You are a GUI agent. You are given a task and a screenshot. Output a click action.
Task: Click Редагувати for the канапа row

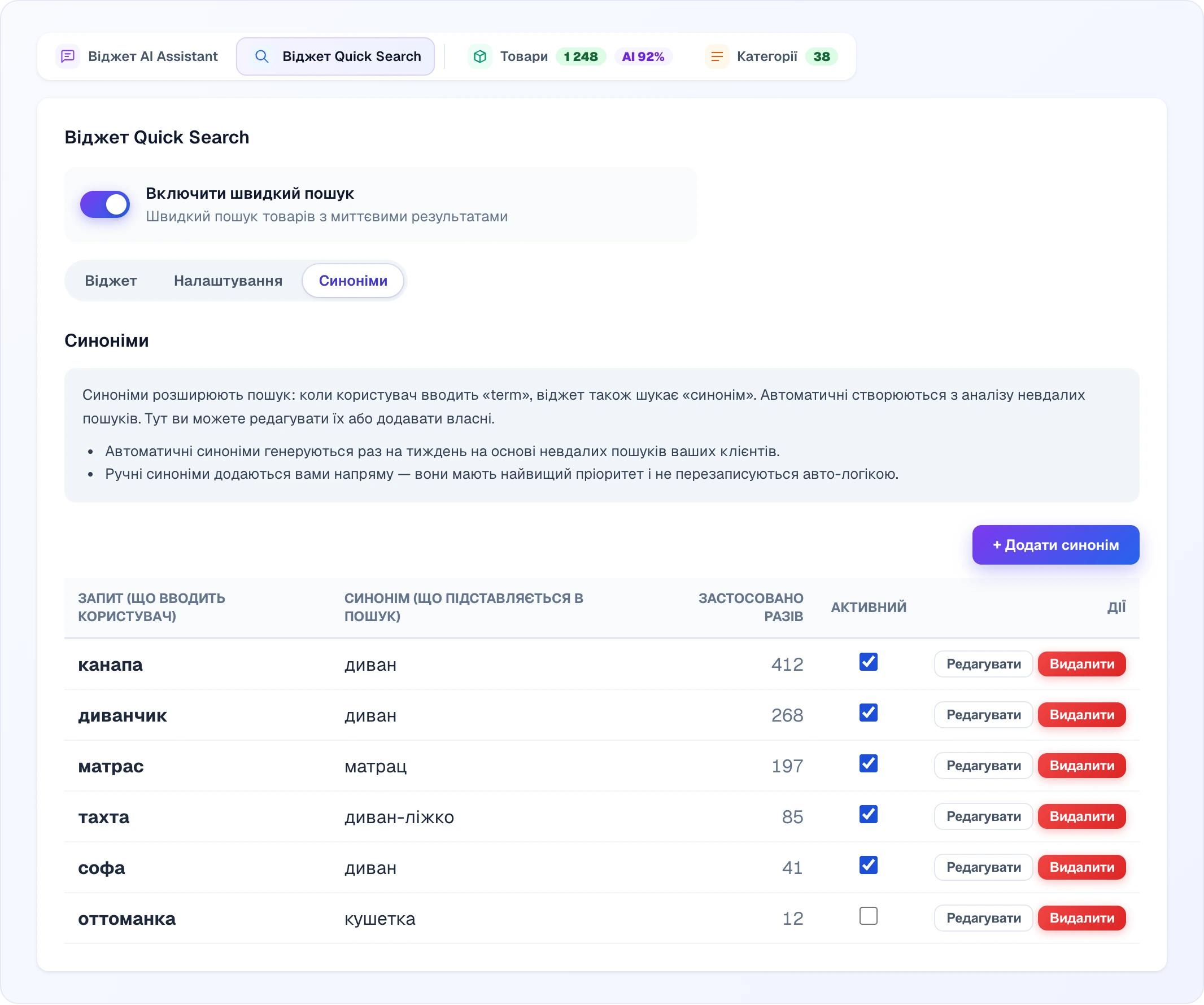(x=983, y=664)
